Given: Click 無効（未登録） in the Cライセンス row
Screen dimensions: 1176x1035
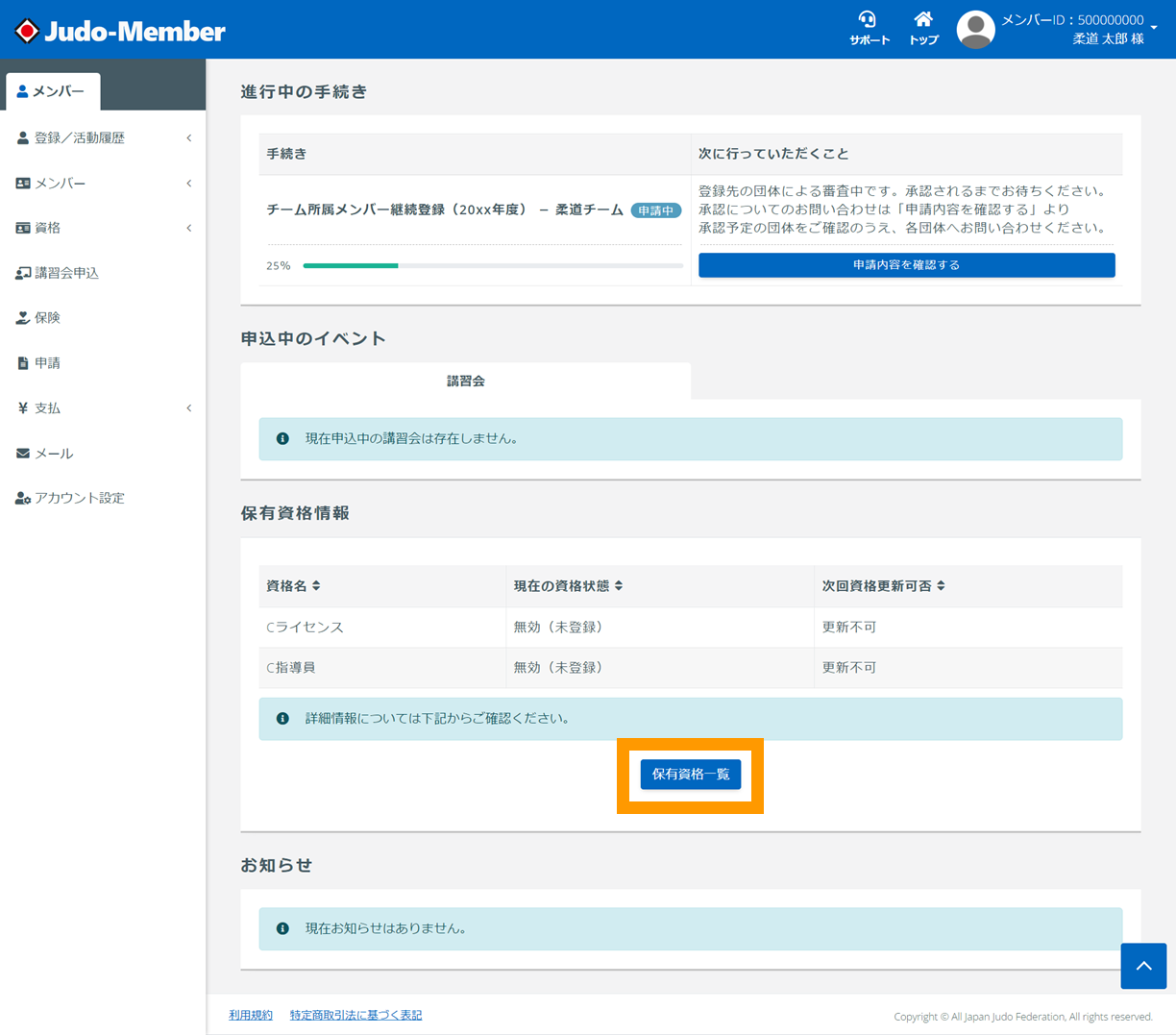Looking at the screenshot, I should click(560, 628).
